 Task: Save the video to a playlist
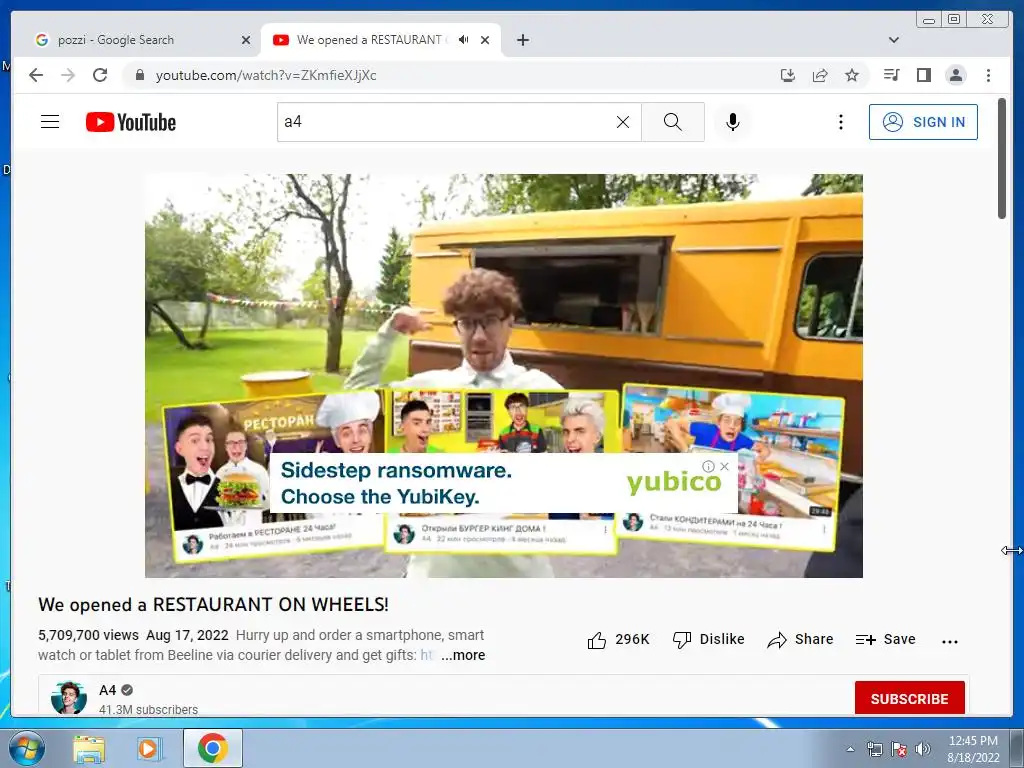[885, 639]
